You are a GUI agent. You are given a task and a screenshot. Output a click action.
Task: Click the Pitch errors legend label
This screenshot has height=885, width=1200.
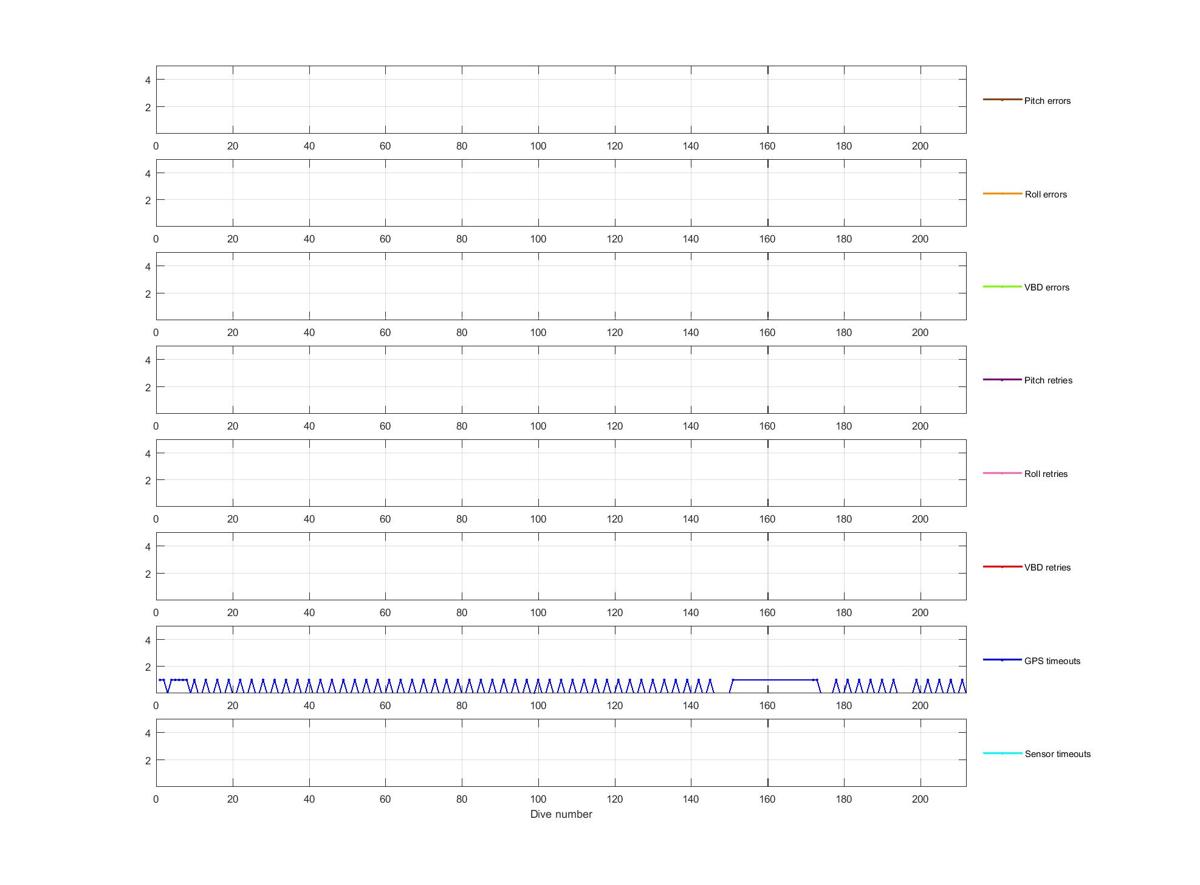[x=1047, y=101]
